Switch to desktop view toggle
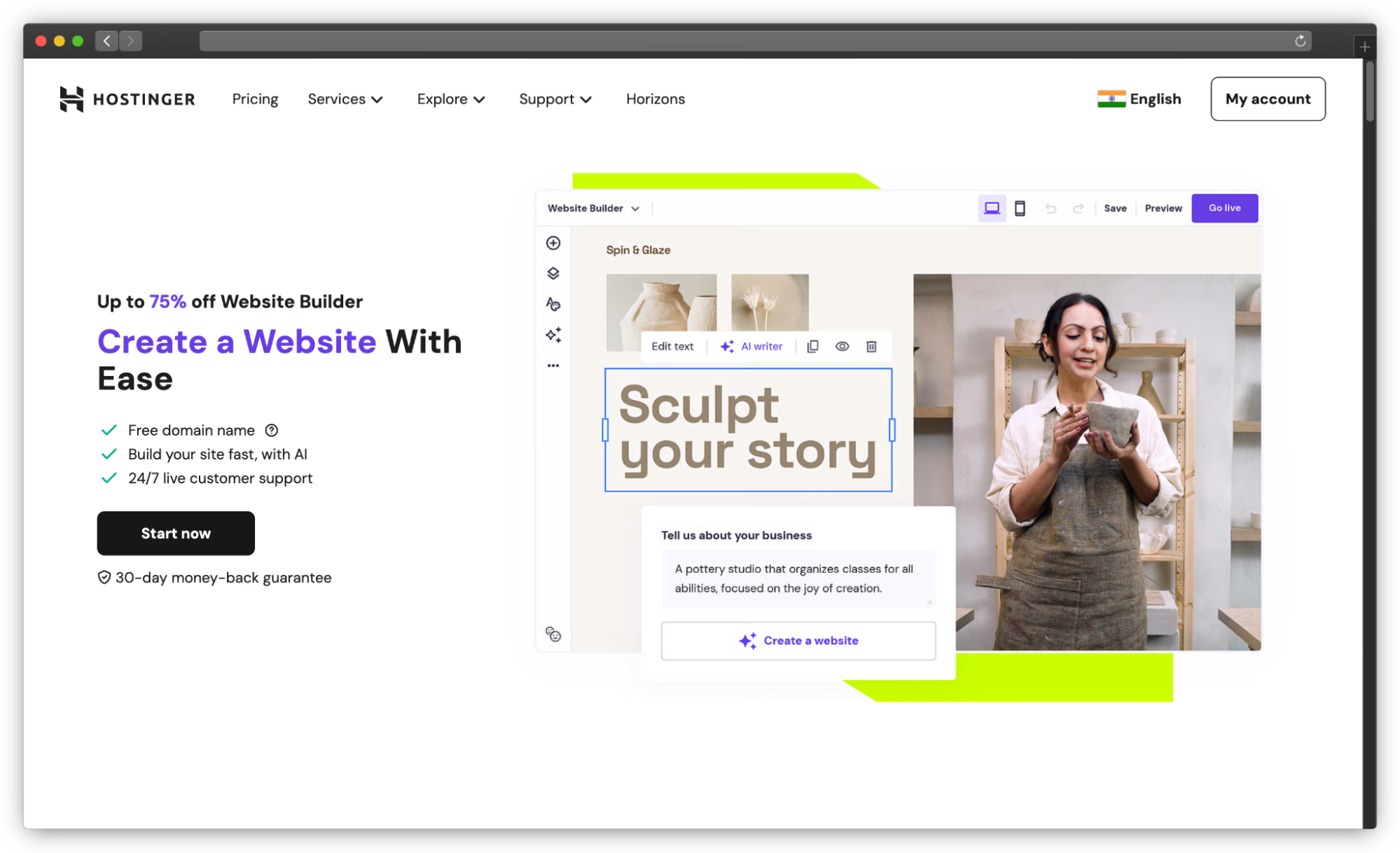This screenshot has width=1400, height=853. pyautogui.click(x=992, y=208)
